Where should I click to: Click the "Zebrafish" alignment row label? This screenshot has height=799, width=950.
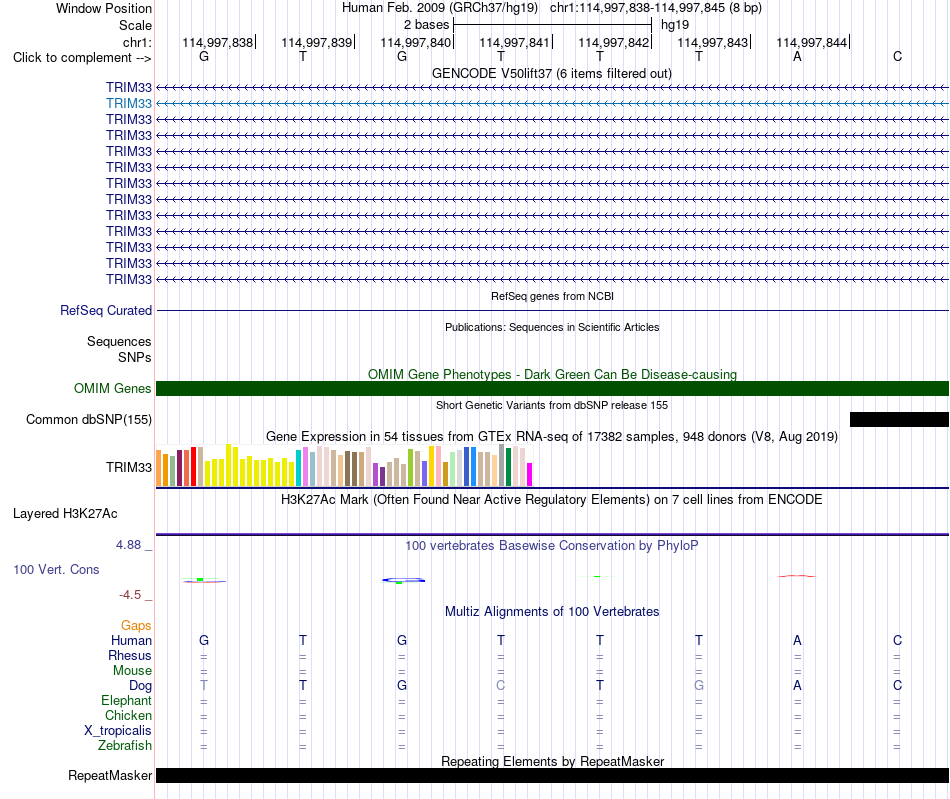tap(125, 745)
